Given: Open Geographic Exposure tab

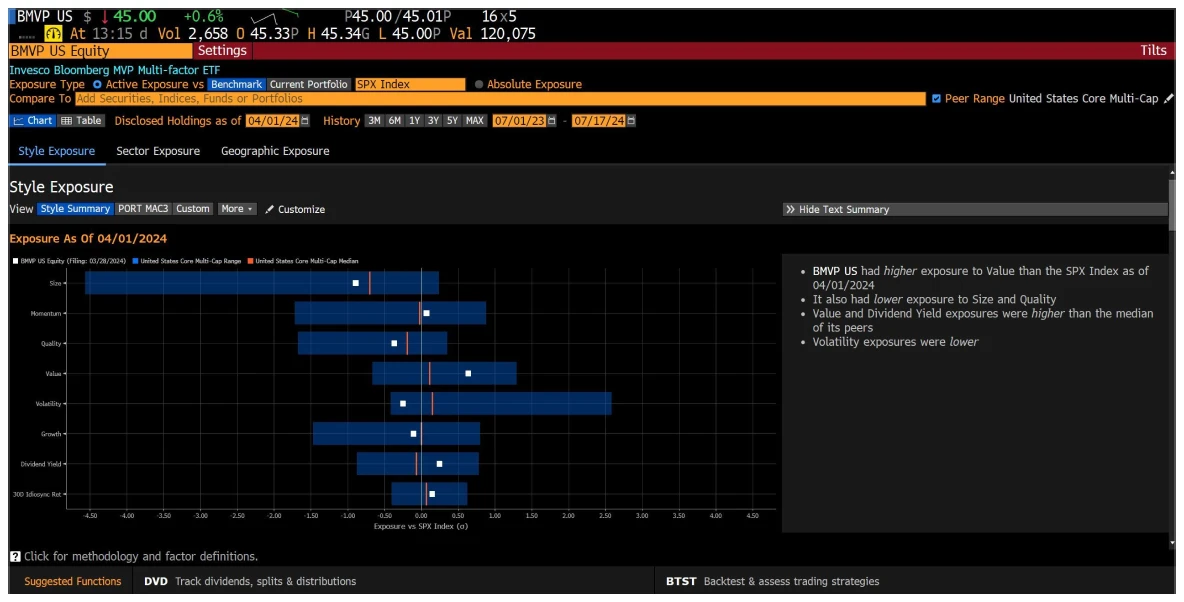Looking at the screenshot, I should pyautogui.click(x=275, y=151).
